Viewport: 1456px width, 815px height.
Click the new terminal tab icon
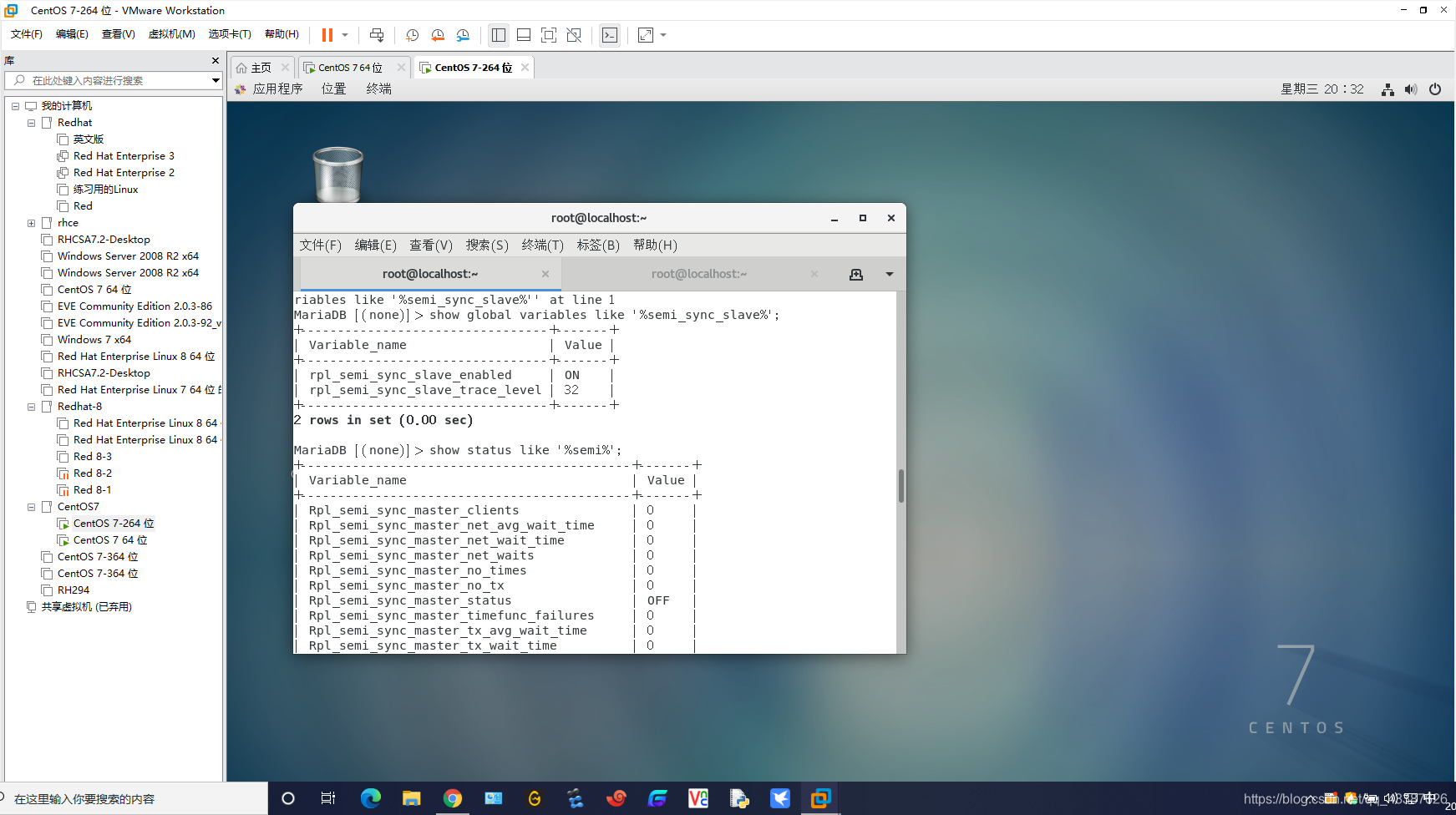click(x=856, y=274)
